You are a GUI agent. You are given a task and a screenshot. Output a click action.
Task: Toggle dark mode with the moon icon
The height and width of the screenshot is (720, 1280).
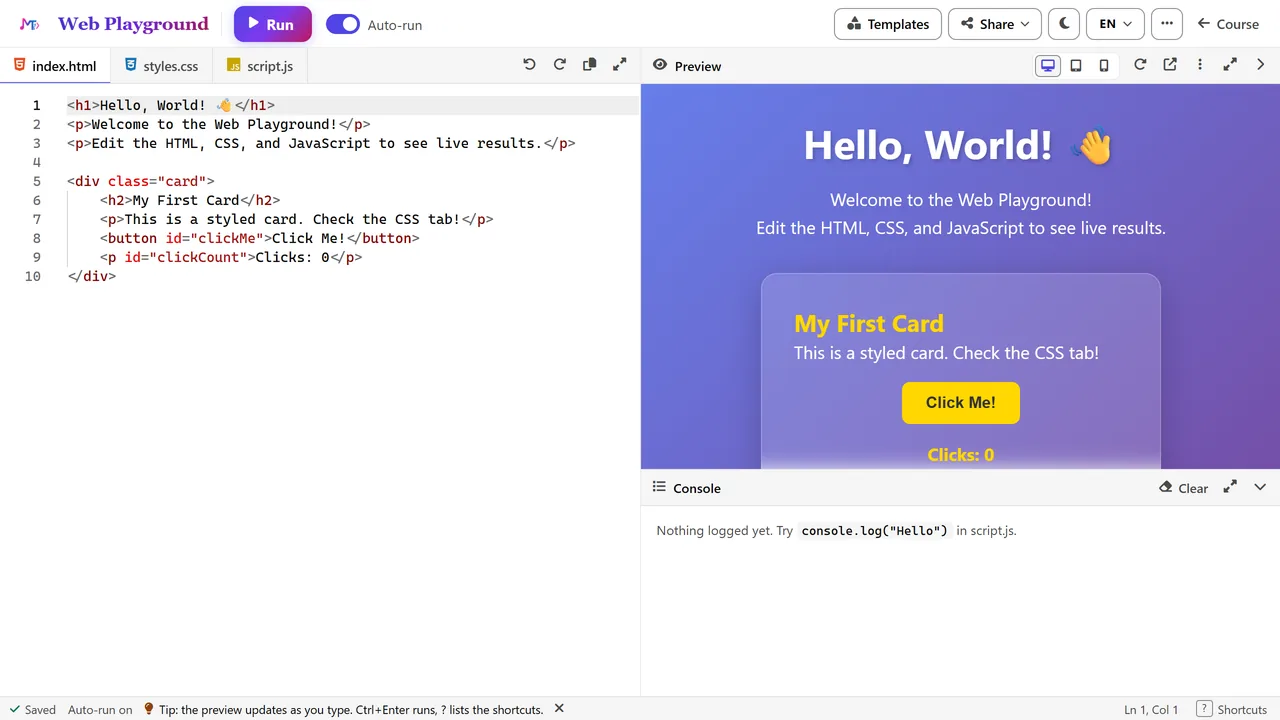point(1064,24)
